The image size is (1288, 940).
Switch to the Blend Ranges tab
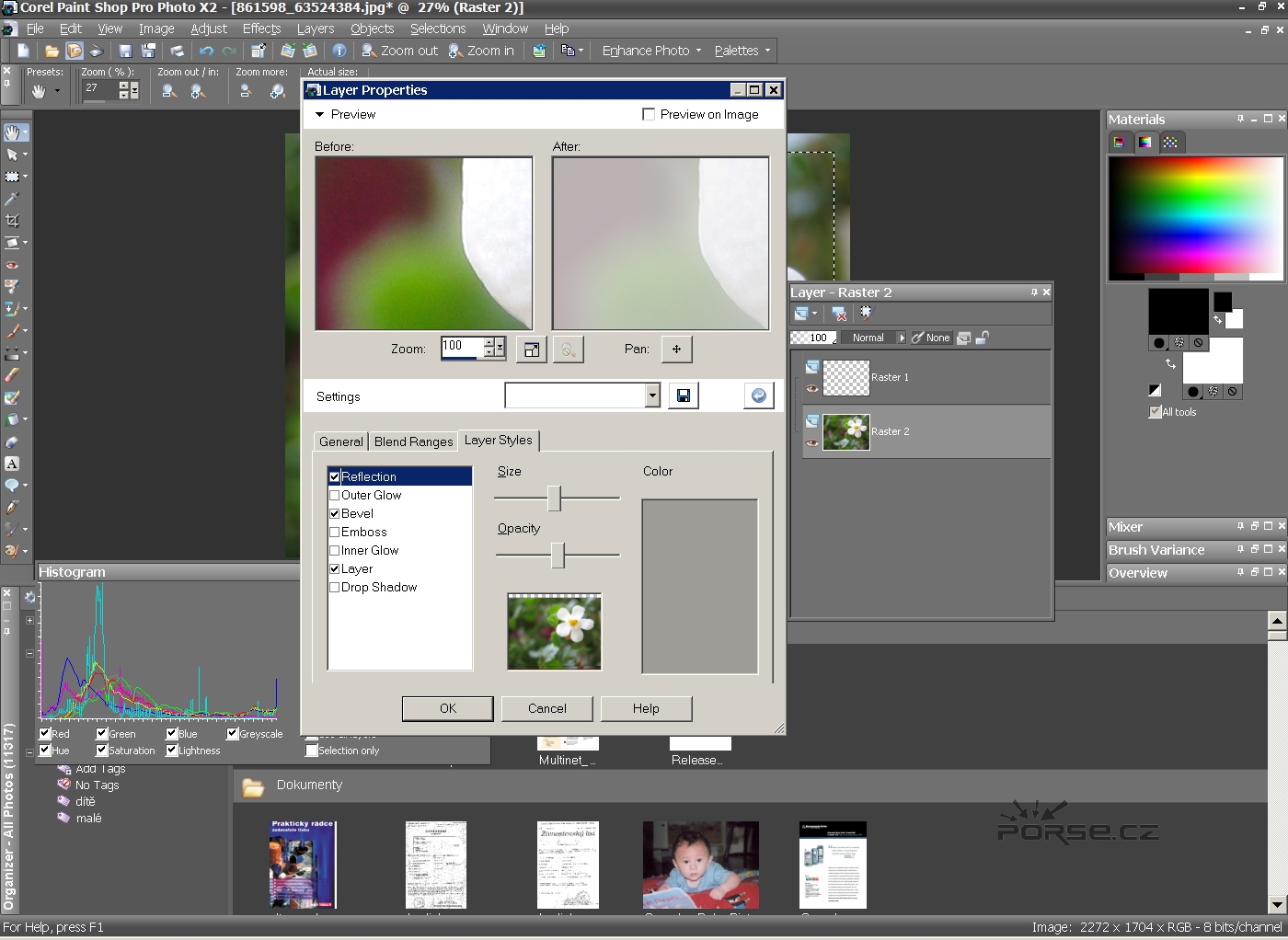(x=414, y=441)
